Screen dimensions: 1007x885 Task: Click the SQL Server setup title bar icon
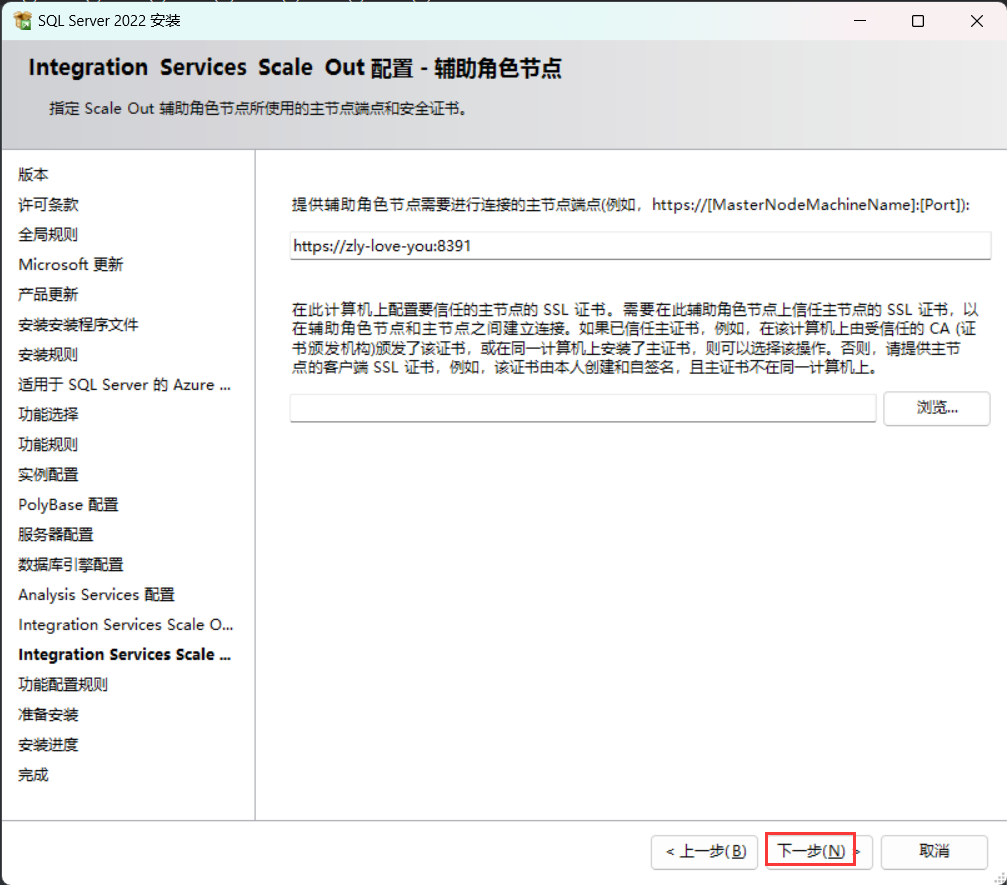[22, 21]
